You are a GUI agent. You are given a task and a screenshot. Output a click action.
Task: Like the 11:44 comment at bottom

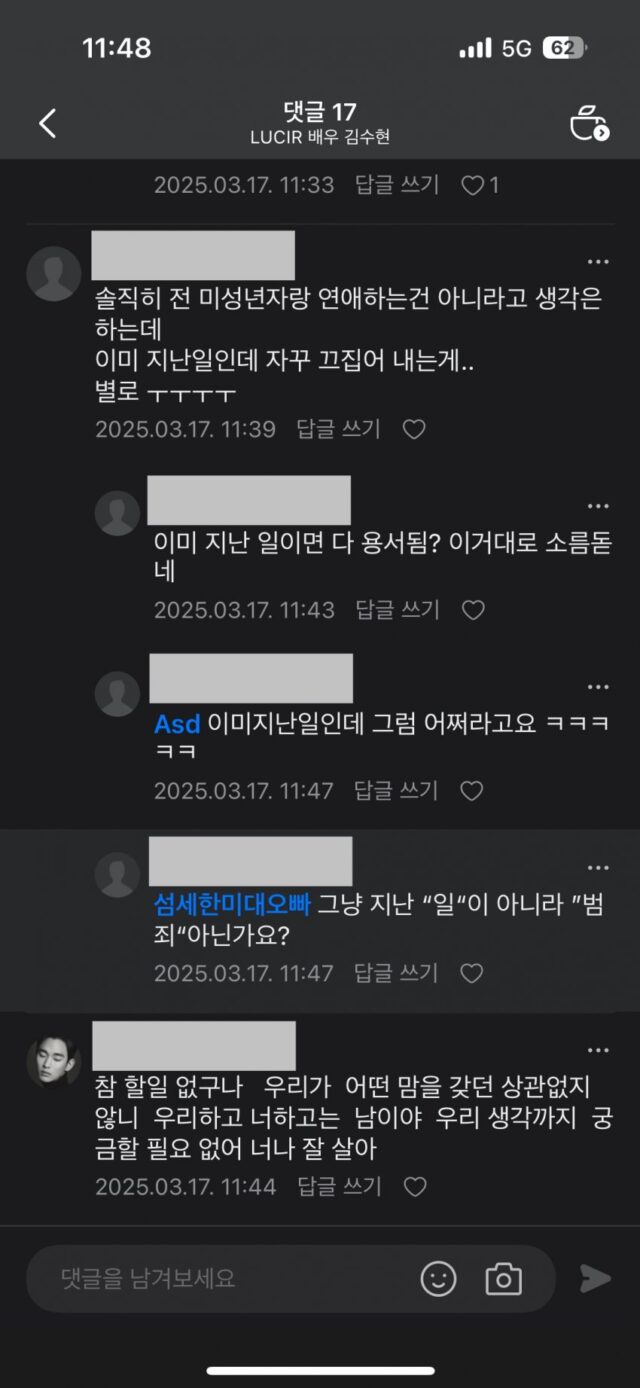click(414, 1187)
